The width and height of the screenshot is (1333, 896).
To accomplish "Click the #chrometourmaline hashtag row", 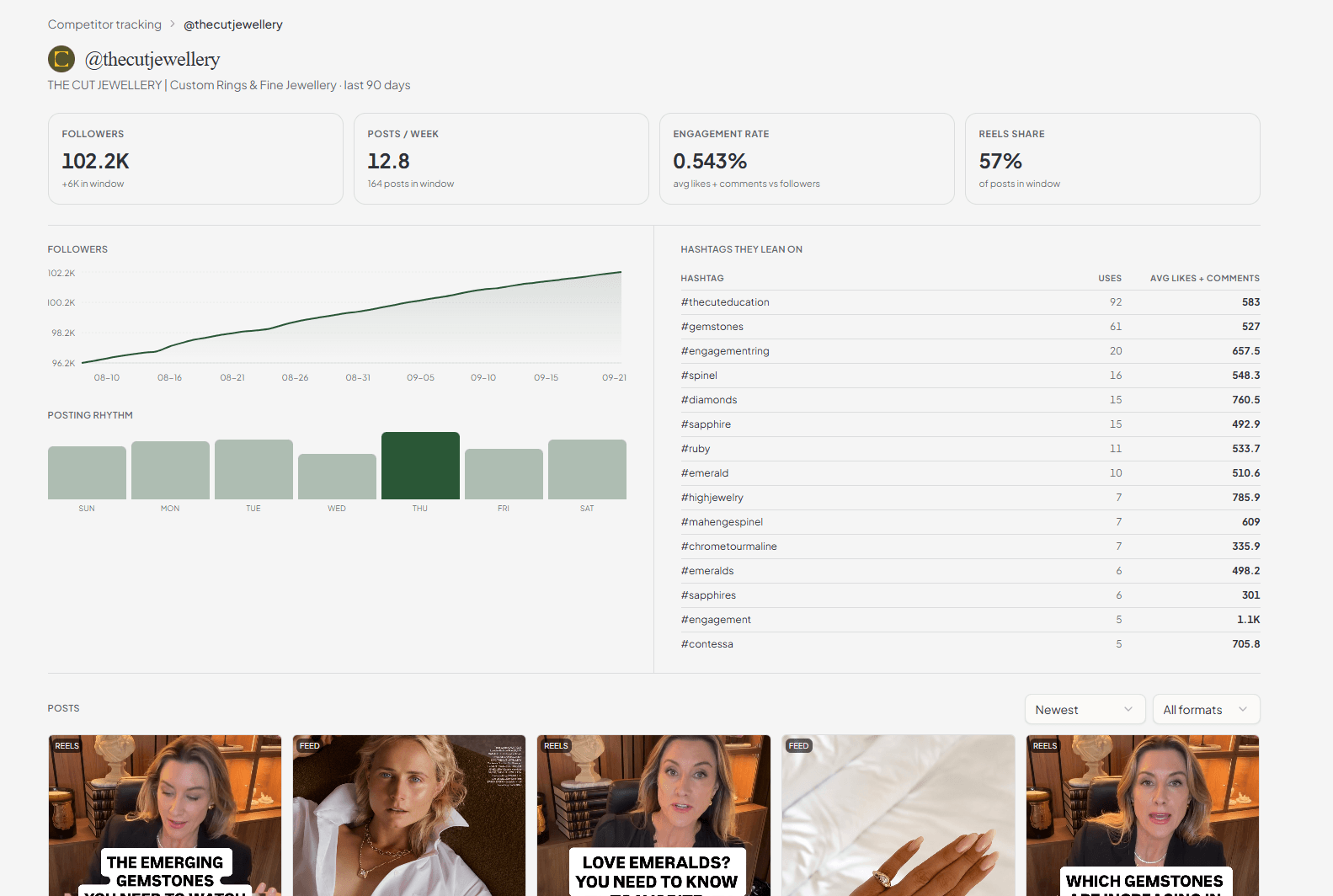I will pos(970,547).
